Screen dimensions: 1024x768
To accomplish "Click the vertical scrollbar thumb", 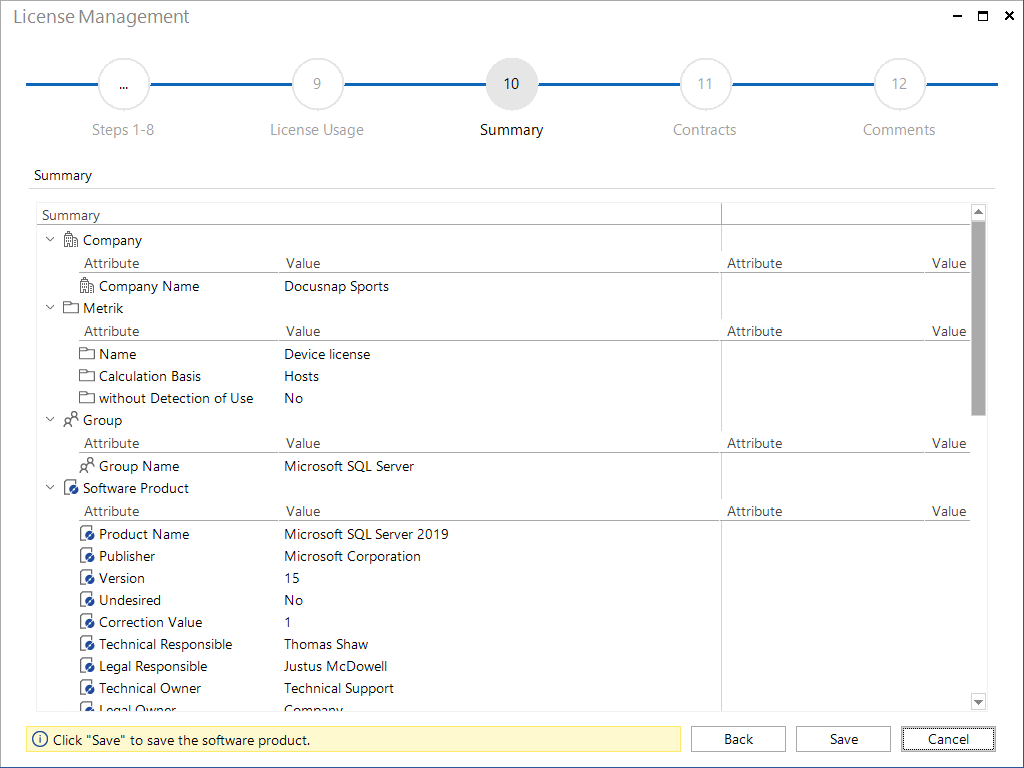I will pos(978,318).
